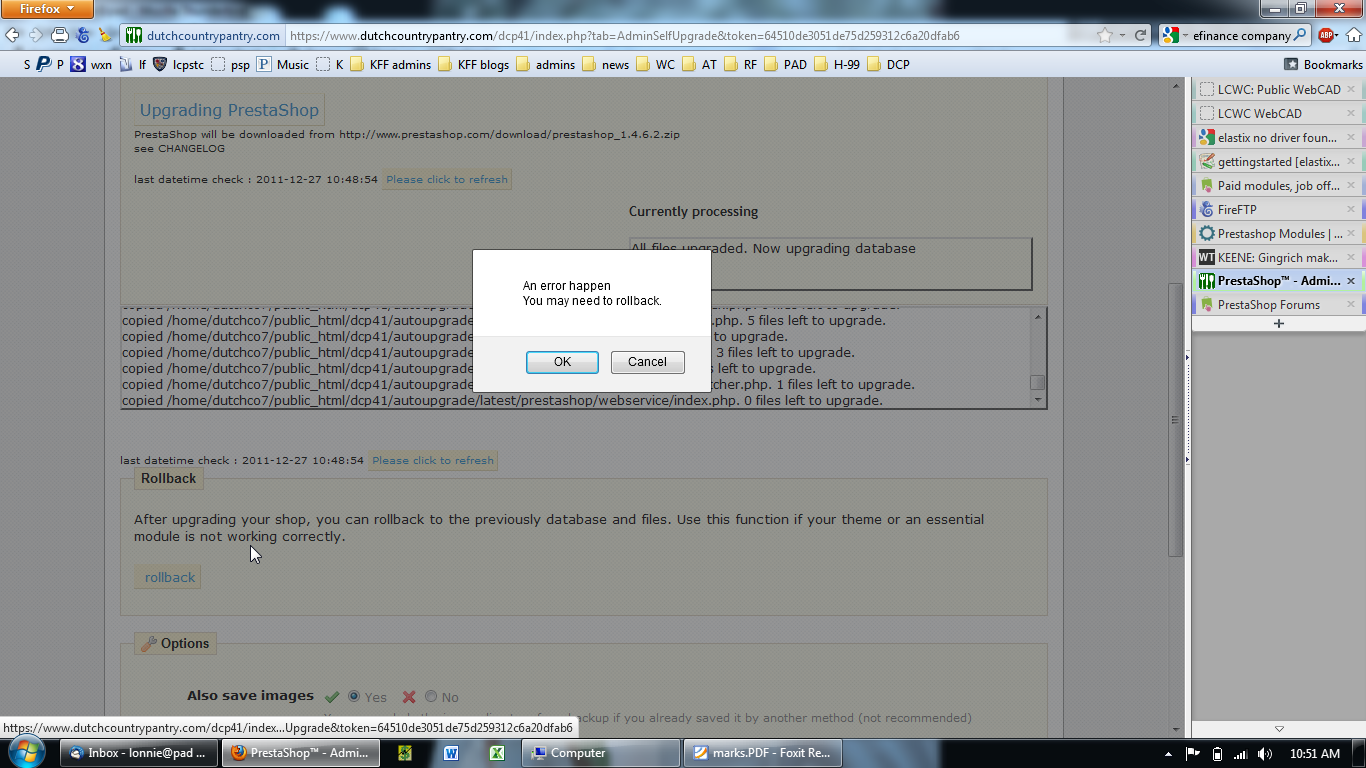The height and width of the screenshot is (768, 1366).
Task: Click lower 'Please click to refresh' button
Action: coord(433,461)
